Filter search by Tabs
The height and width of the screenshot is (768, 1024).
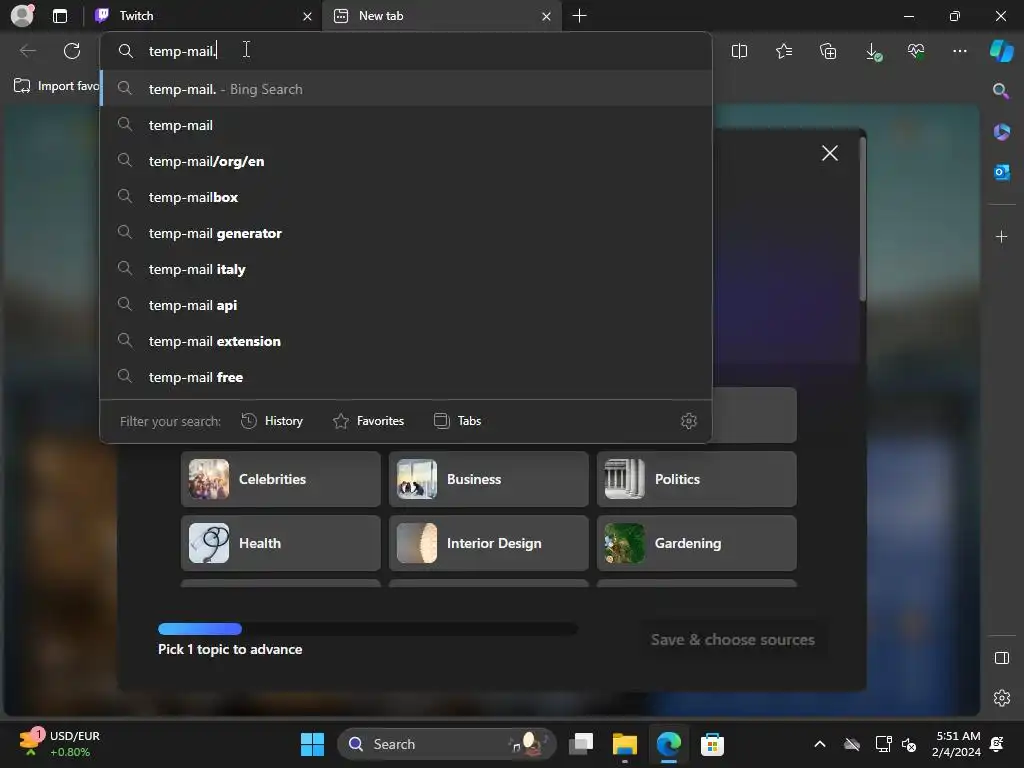(457, 421)
